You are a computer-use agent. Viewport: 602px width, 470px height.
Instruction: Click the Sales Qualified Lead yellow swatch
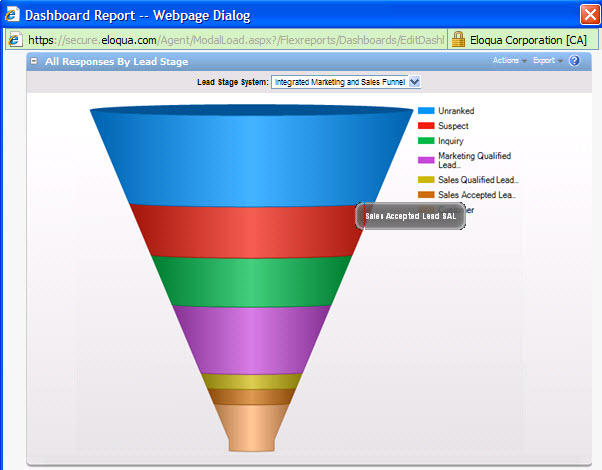pyautogui.click(x=426, y=180)
